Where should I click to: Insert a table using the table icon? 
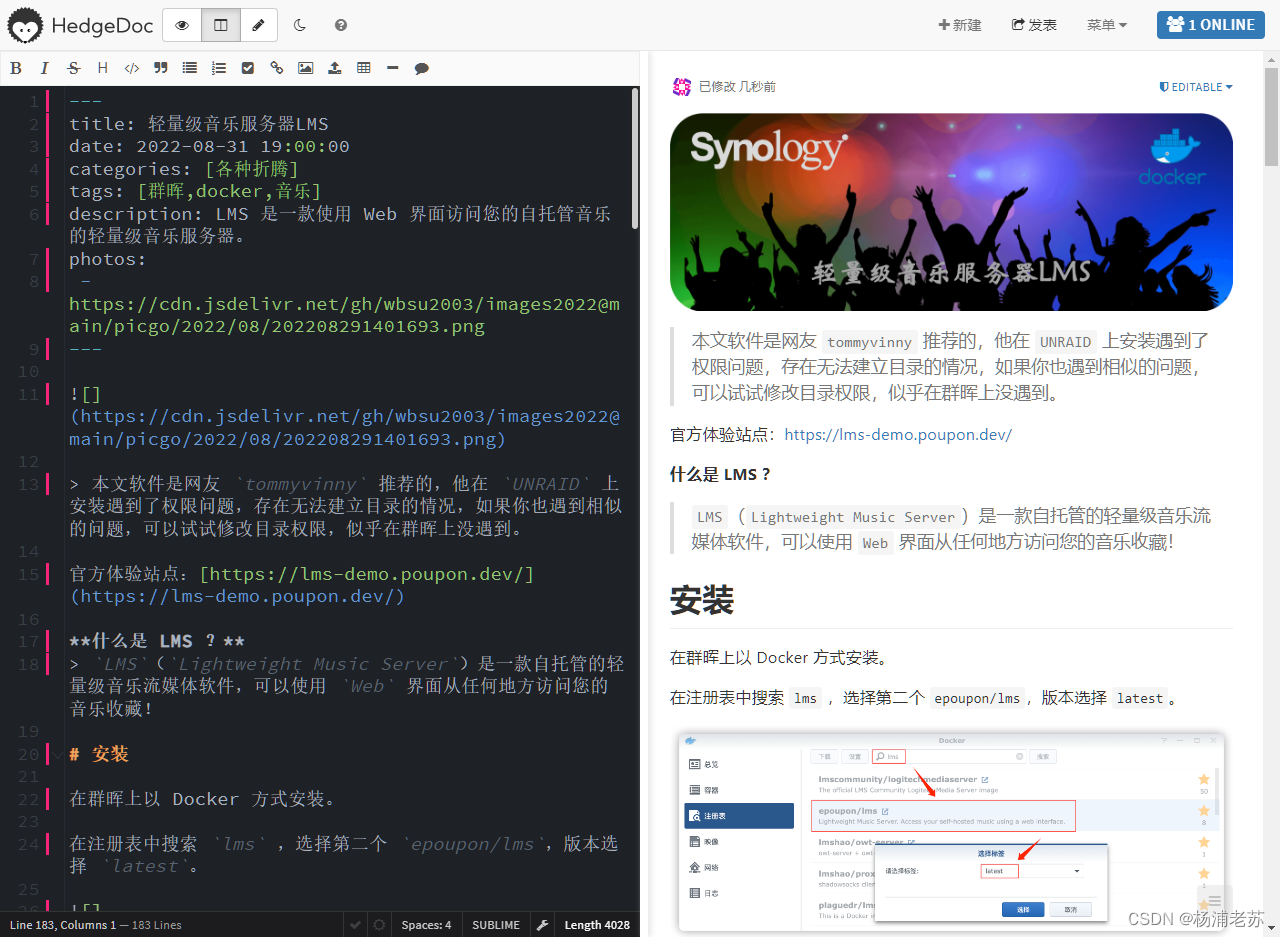pos(363,68)
